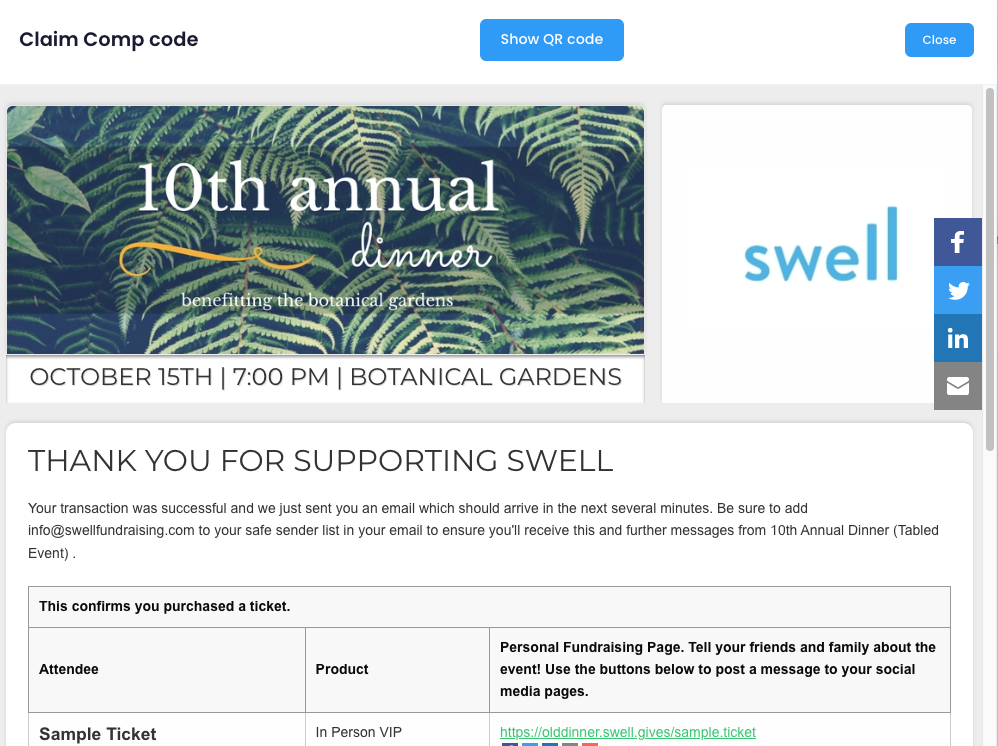998x746 pixels.
Task: Click the swell logo image
Action: pyautogui.click(x=821, y=244)
